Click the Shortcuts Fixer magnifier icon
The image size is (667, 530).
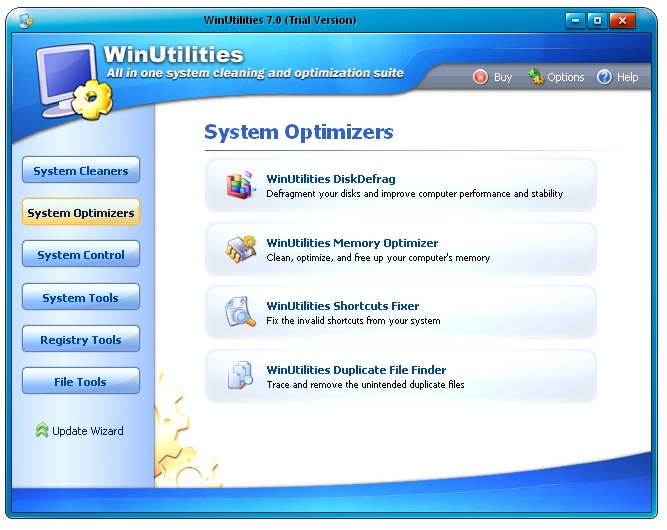[x=240, y=312]
